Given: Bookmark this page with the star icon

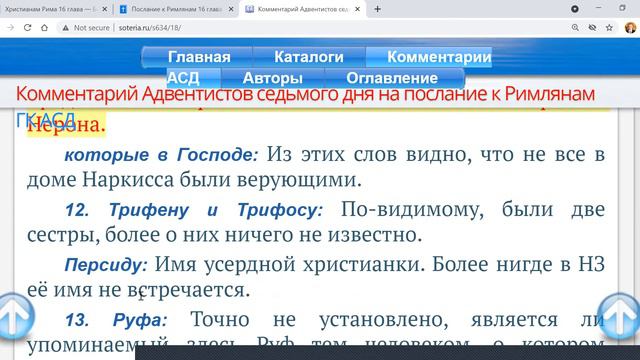Looking at the screenshot, I should (x=609, y=28).
